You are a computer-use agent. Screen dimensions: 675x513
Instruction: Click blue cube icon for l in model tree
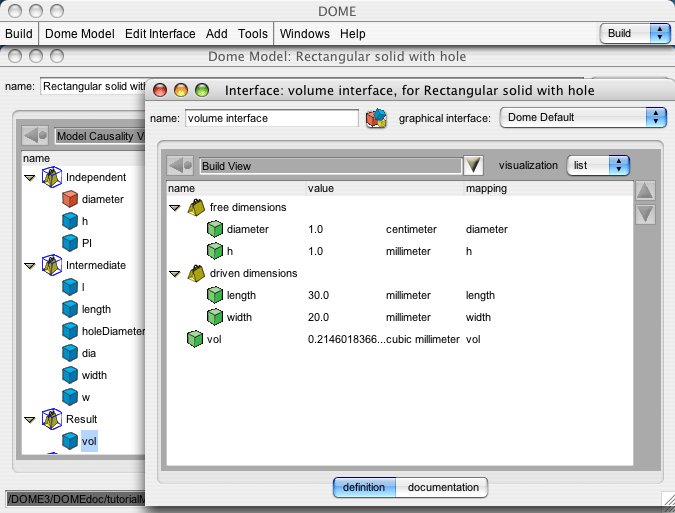[70, 287]
